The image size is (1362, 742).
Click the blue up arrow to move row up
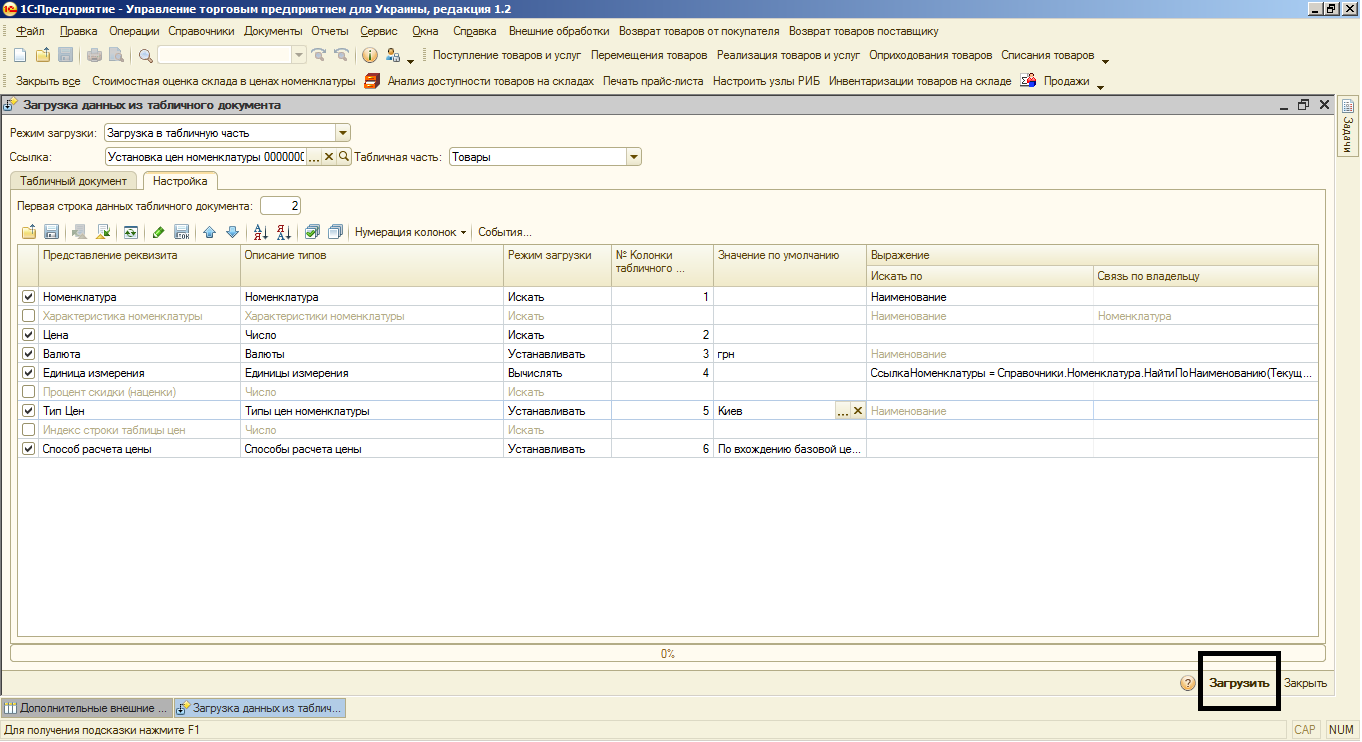tap(210, 231)
